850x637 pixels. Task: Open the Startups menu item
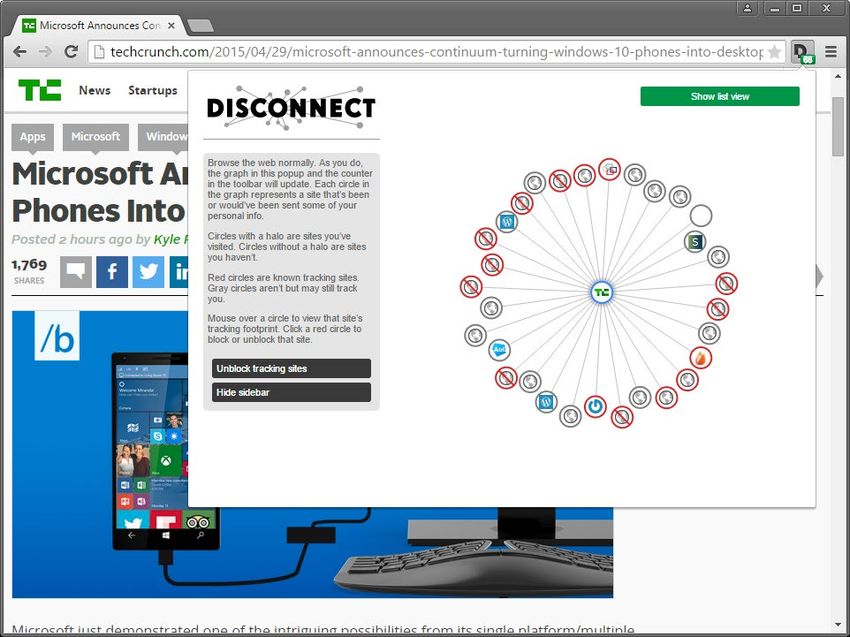click(153, 91)
